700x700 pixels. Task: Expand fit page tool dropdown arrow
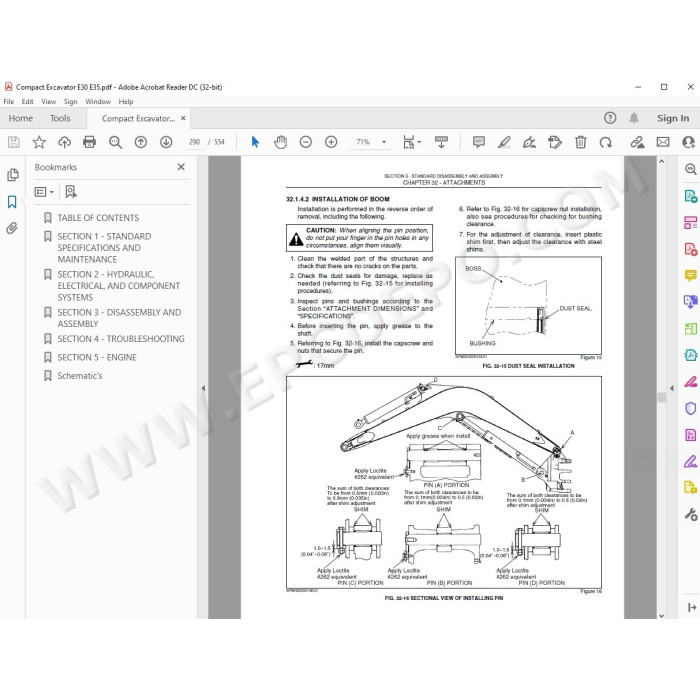click(x=419, y=142)
